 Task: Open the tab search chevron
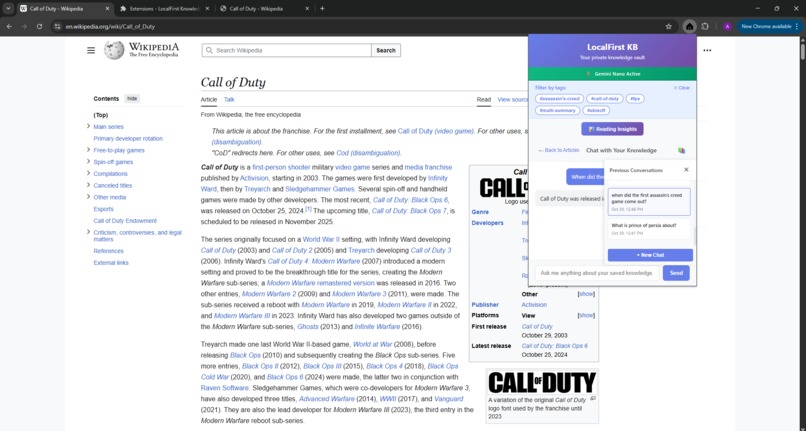8,8
